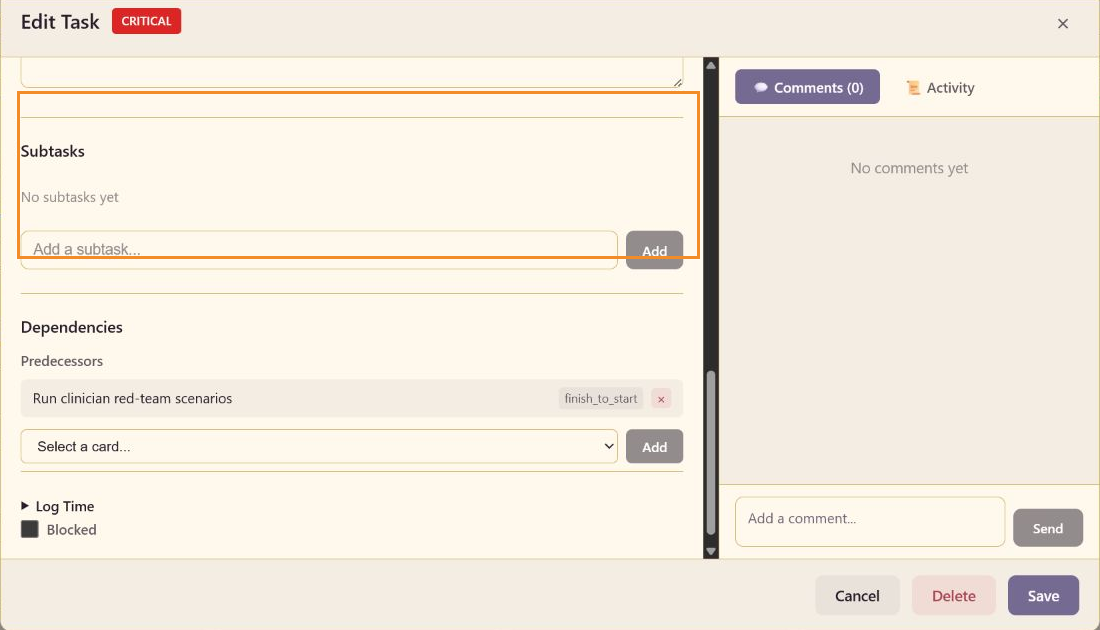The width and height of the screenshot is (1100, 630).
Task: Open the Comments (0) tab
Action: click(807, 87)
